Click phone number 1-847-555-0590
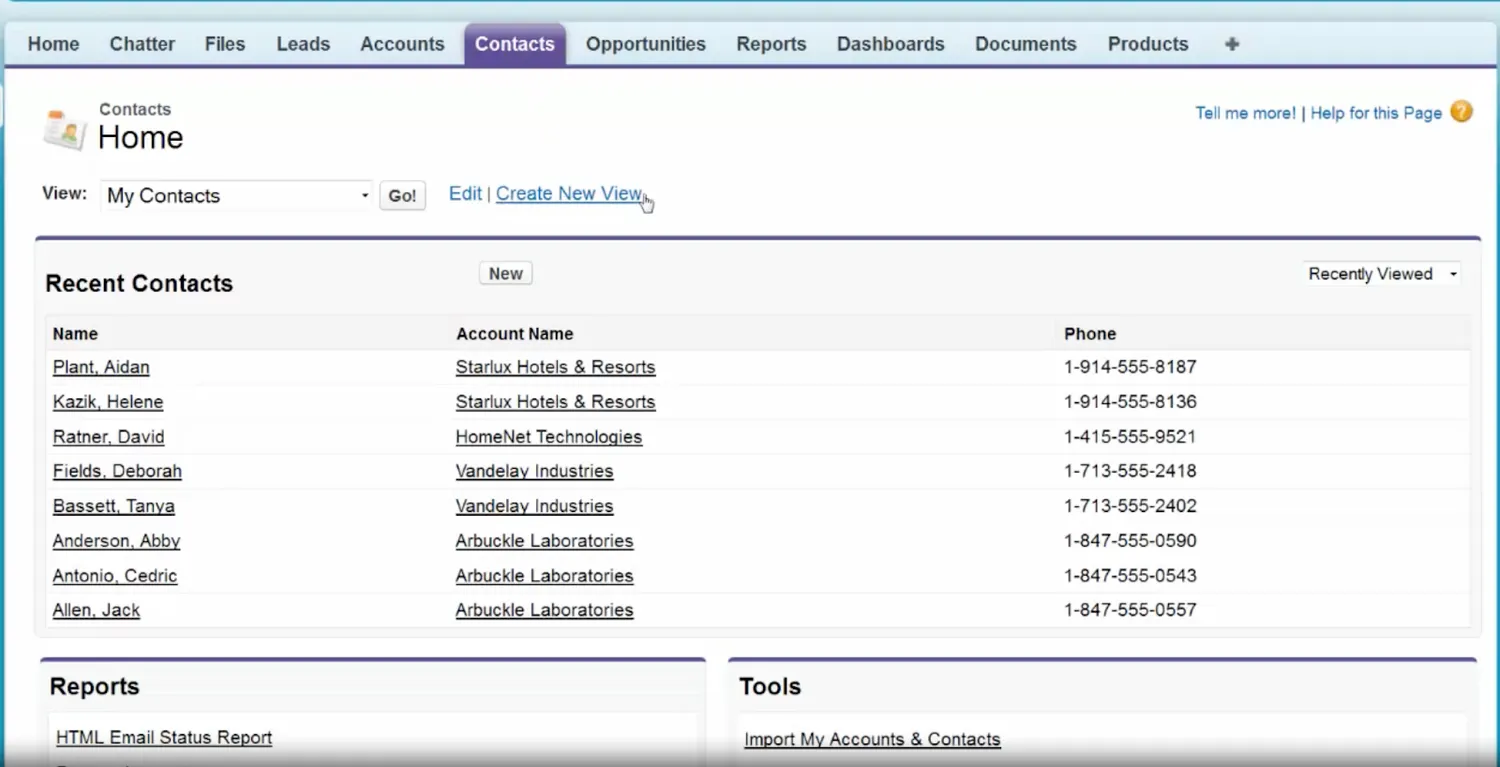Image resolution: width=1500 pixels, height=767 pixels. tap(1130, 541)
